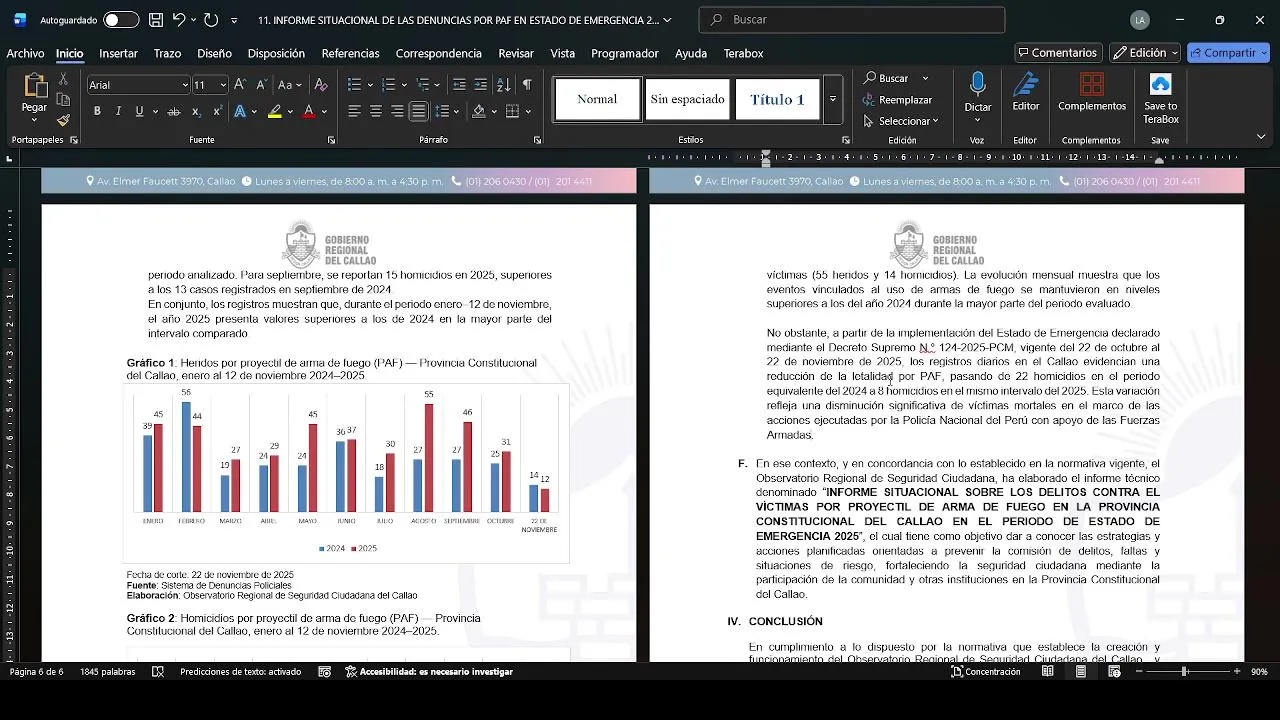This screenshot has width=1280, height=720.
Task: Decrease paragraph indent
Action: click(459, 85)
